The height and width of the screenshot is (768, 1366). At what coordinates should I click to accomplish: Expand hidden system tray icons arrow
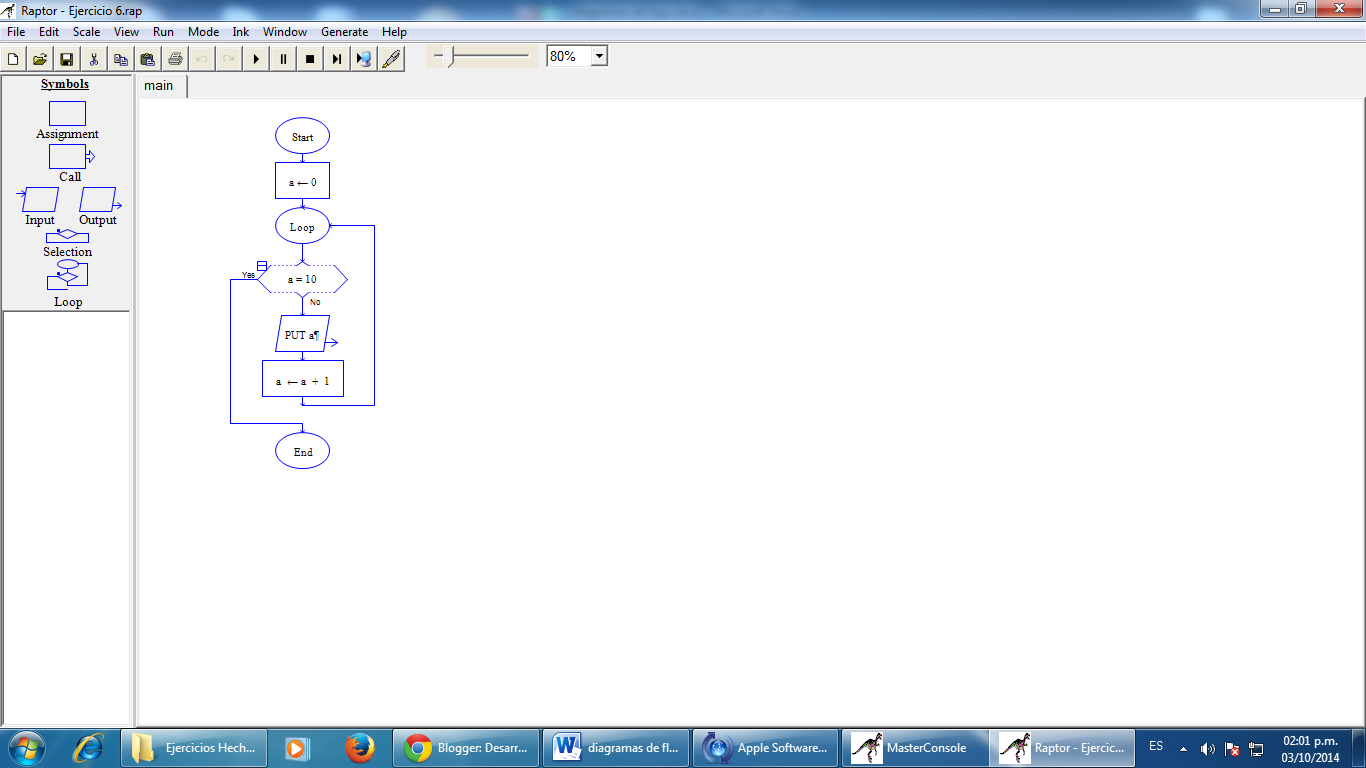[x=1183, y=747]
